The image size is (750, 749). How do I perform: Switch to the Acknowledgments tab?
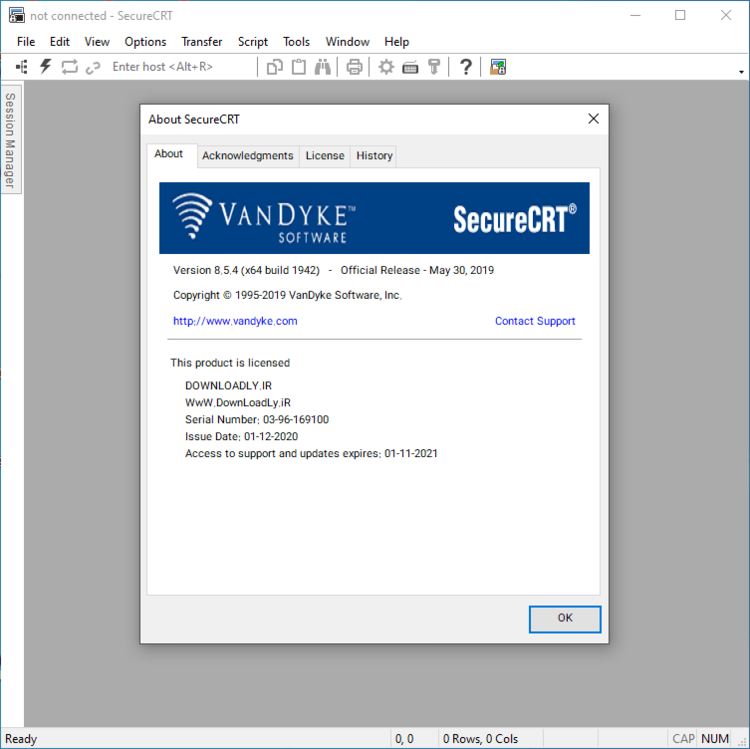point(247,156)
